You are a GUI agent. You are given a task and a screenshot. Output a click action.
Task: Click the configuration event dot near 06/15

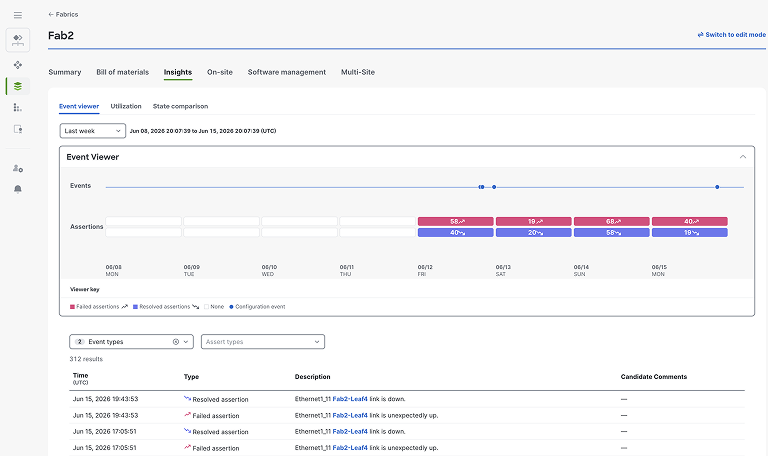coord(717,187)
